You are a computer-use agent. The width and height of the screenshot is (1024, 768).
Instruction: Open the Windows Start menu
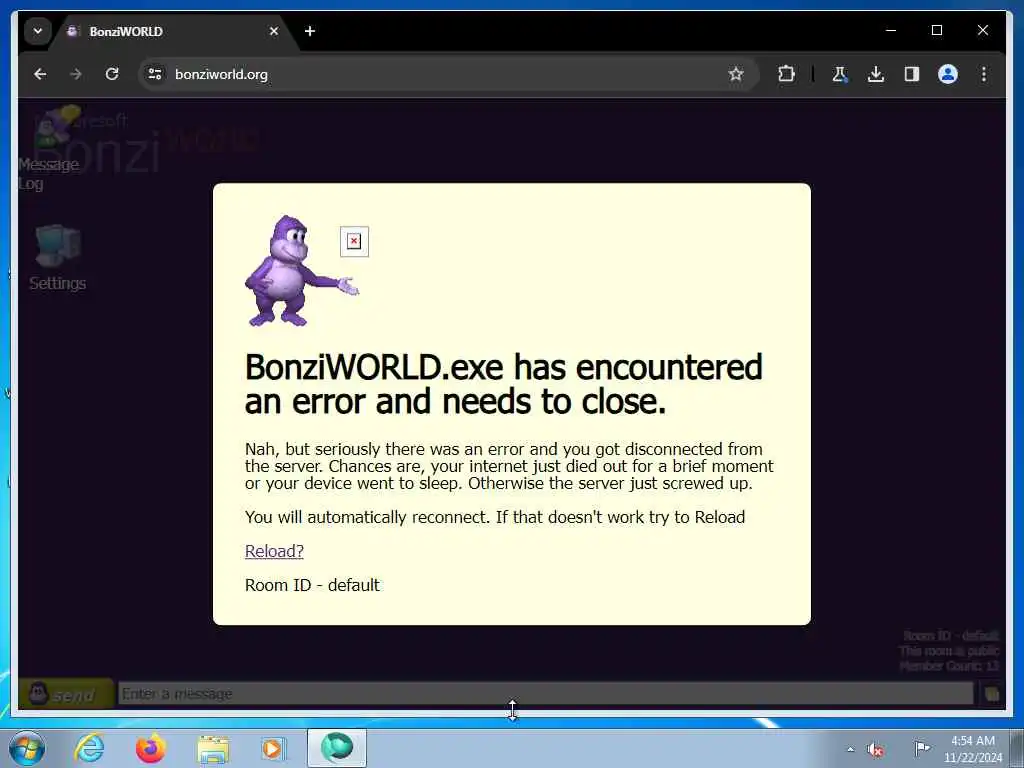click(x=27, y=748)
